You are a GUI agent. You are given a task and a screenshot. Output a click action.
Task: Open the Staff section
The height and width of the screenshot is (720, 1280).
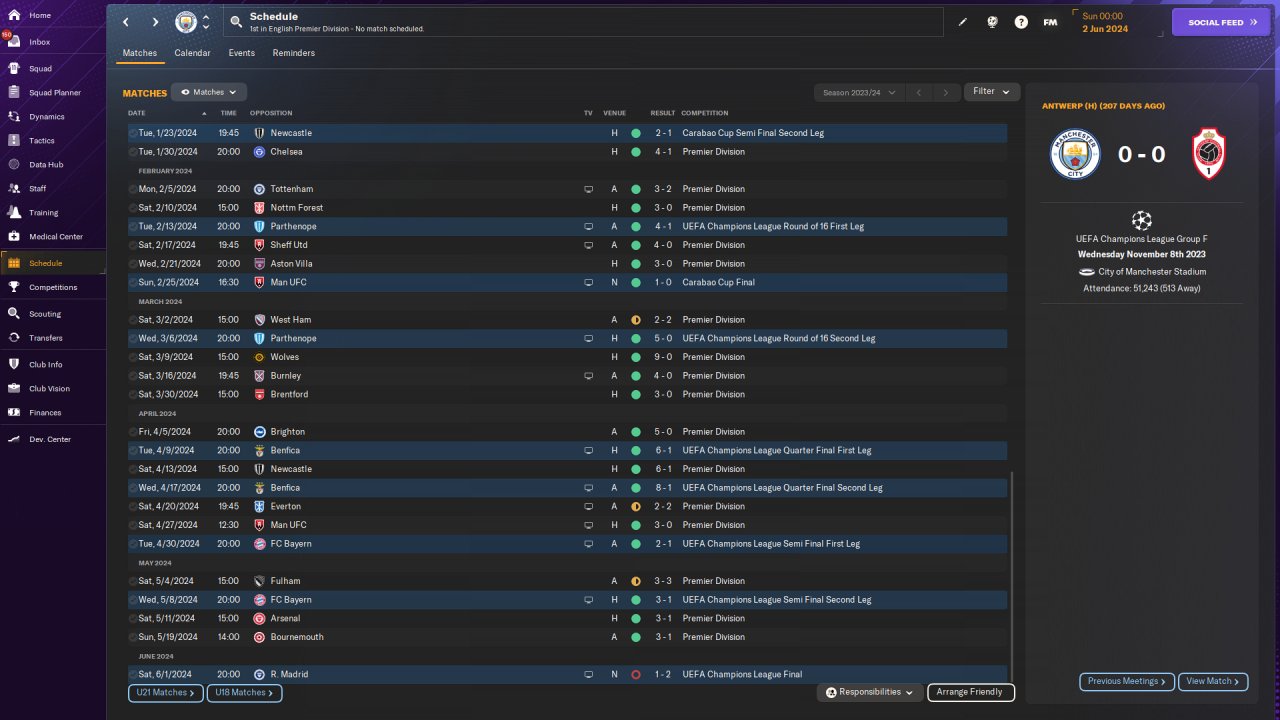coord(38,189)
